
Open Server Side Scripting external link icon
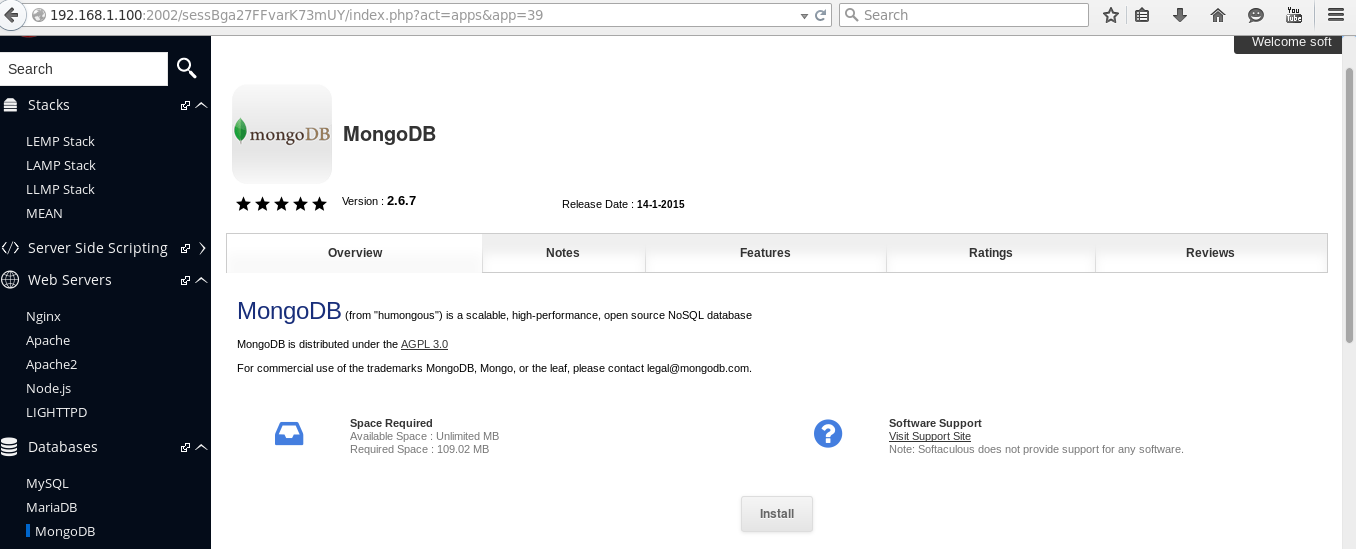pos(185,248)
